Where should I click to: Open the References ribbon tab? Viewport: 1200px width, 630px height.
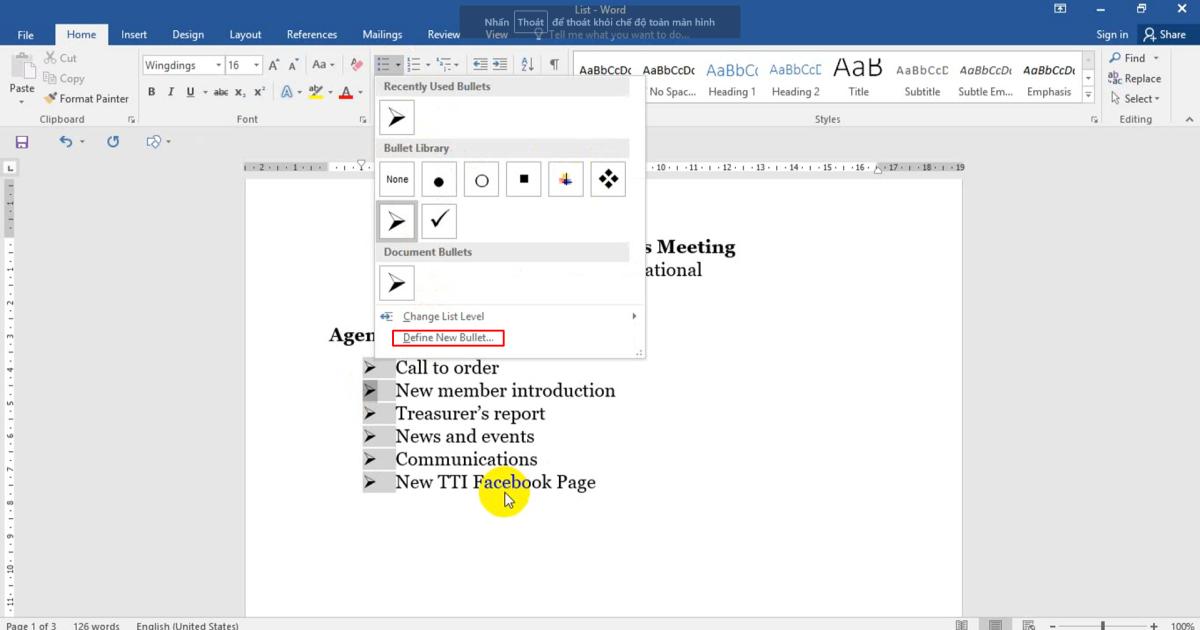312,34
